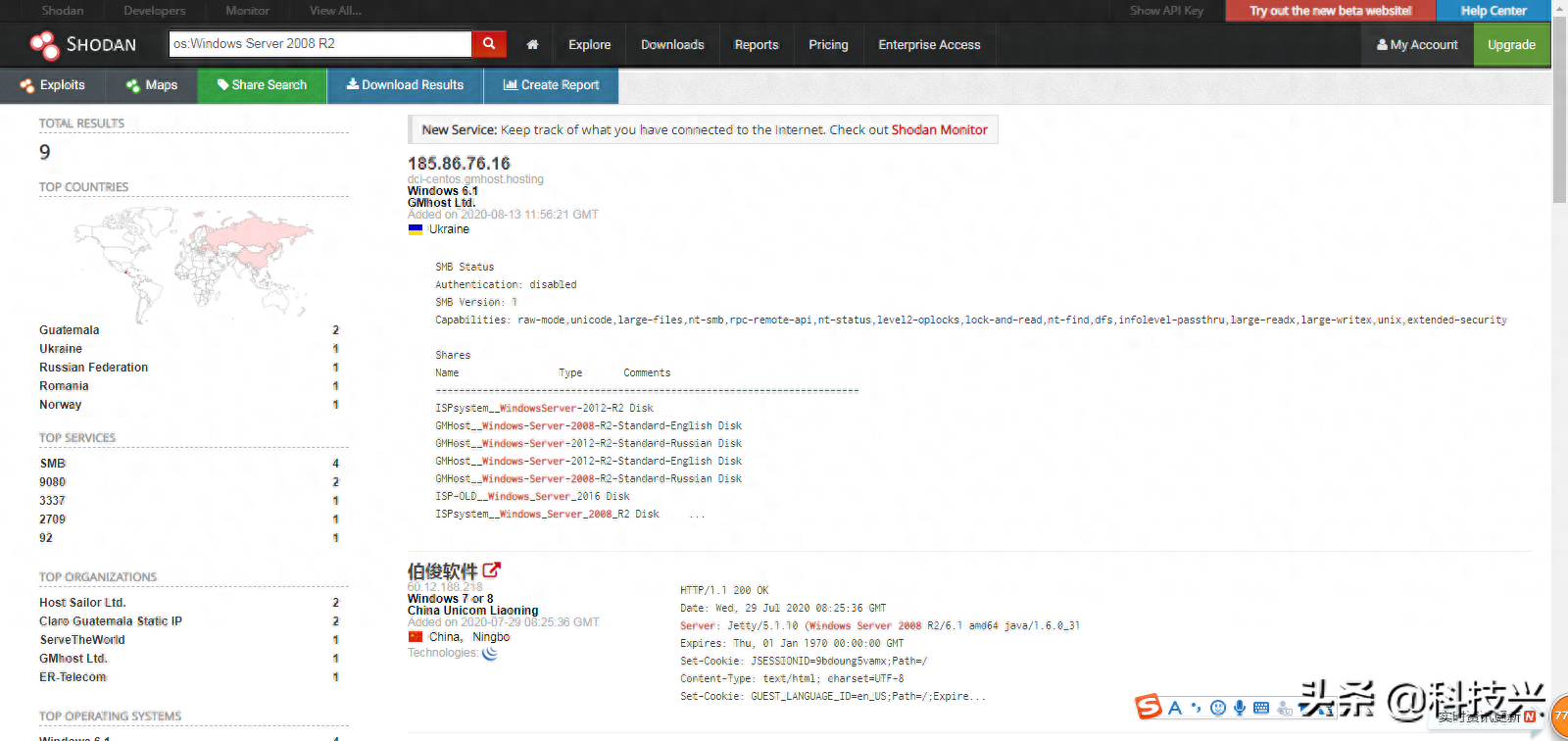Filter by organization Host Sailor Ltd.
1568x741 pixels.
click(x=82, y=603)
